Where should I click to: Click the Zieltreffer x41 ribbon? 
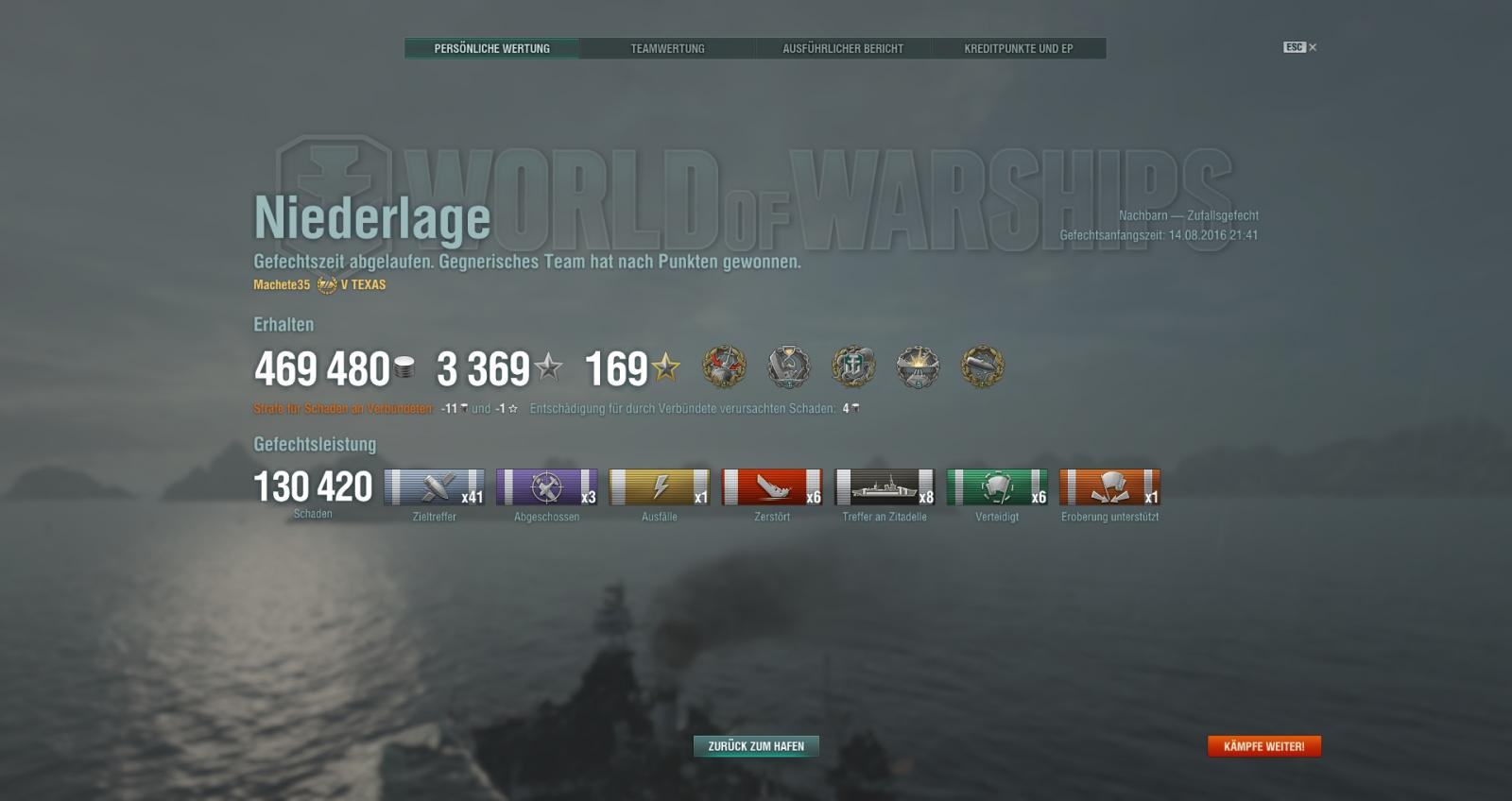[x=435, y=487]
